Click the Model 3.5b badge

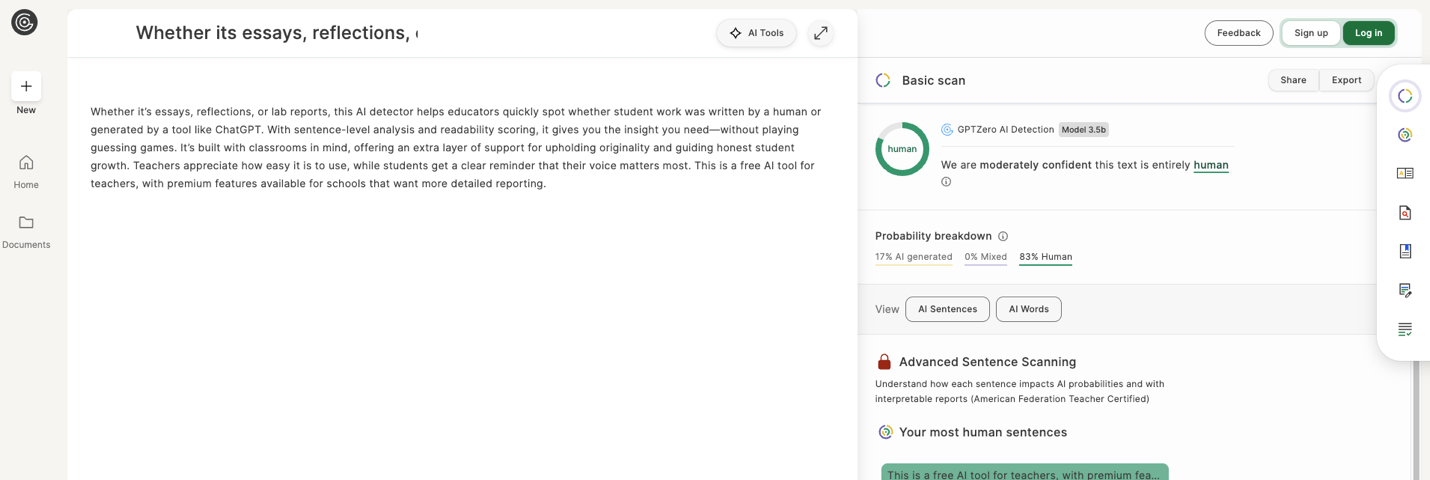pos(1083,130)
